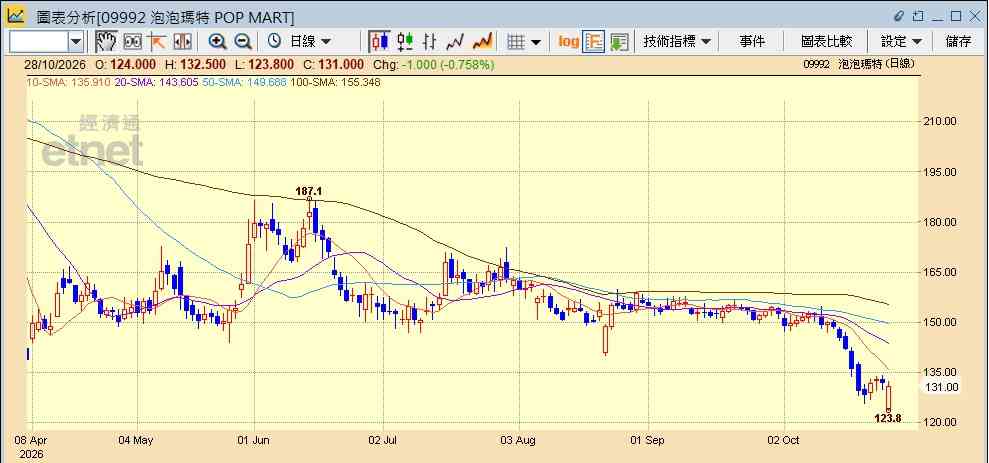Click the 210.00 axis label
989x463 pixels.
pos(940,121)
